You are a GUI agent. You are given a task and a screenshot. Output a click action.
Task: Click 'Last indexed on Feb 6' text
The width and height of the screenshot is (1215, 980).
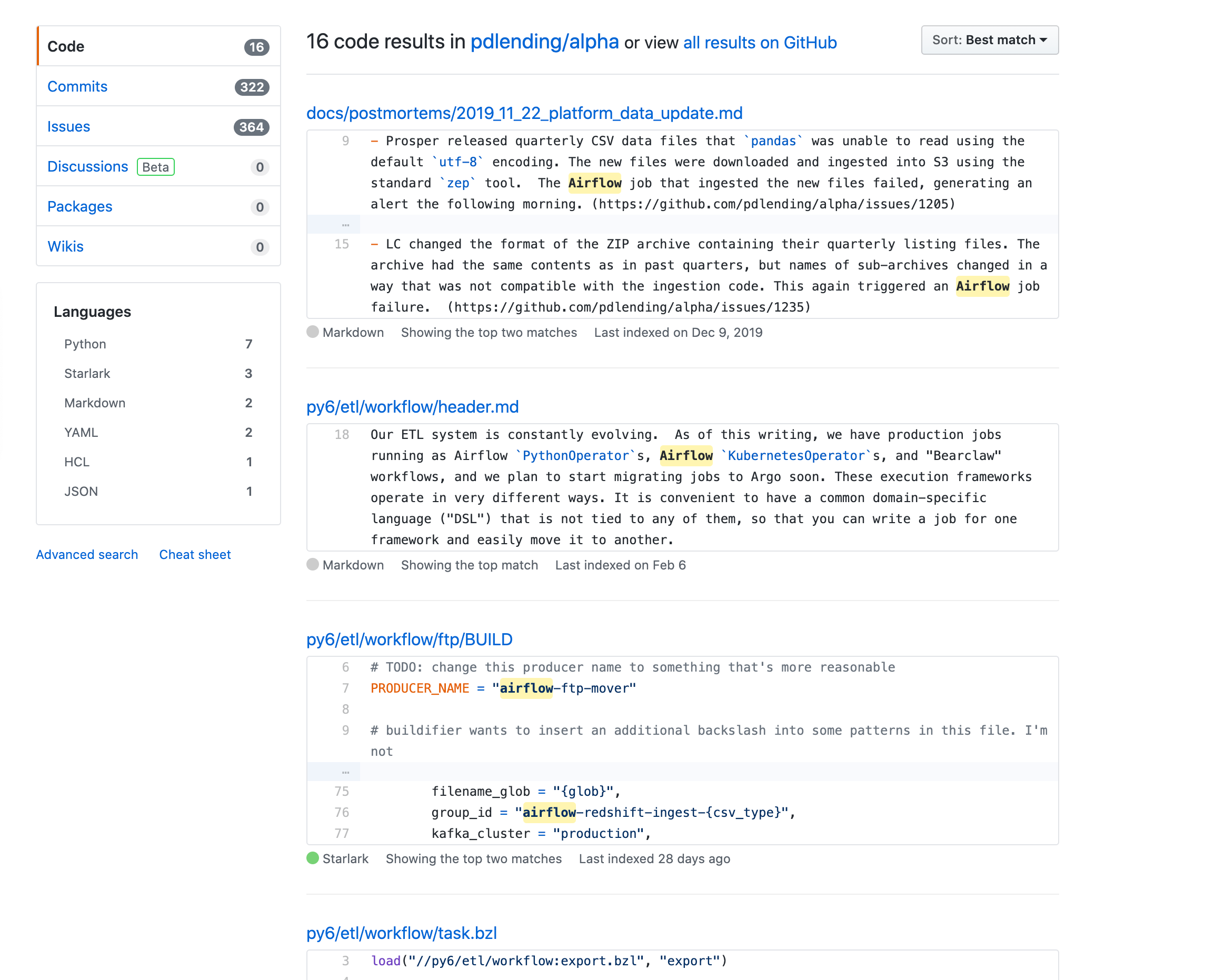click(621, 565)
